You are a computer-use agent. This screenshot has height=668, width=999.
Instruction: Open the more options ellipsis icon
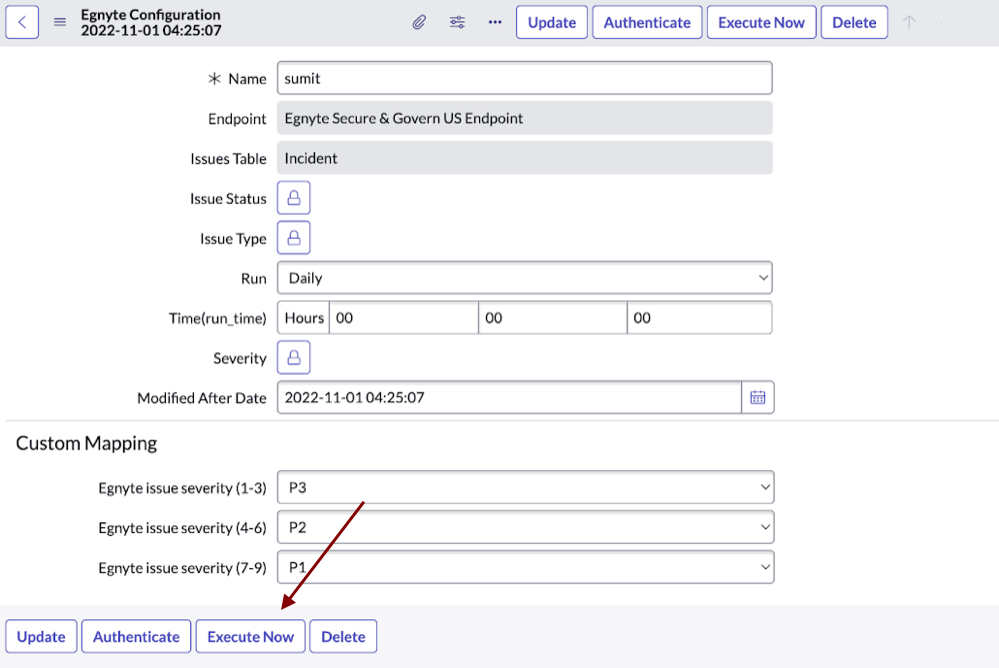click(494, 21)
